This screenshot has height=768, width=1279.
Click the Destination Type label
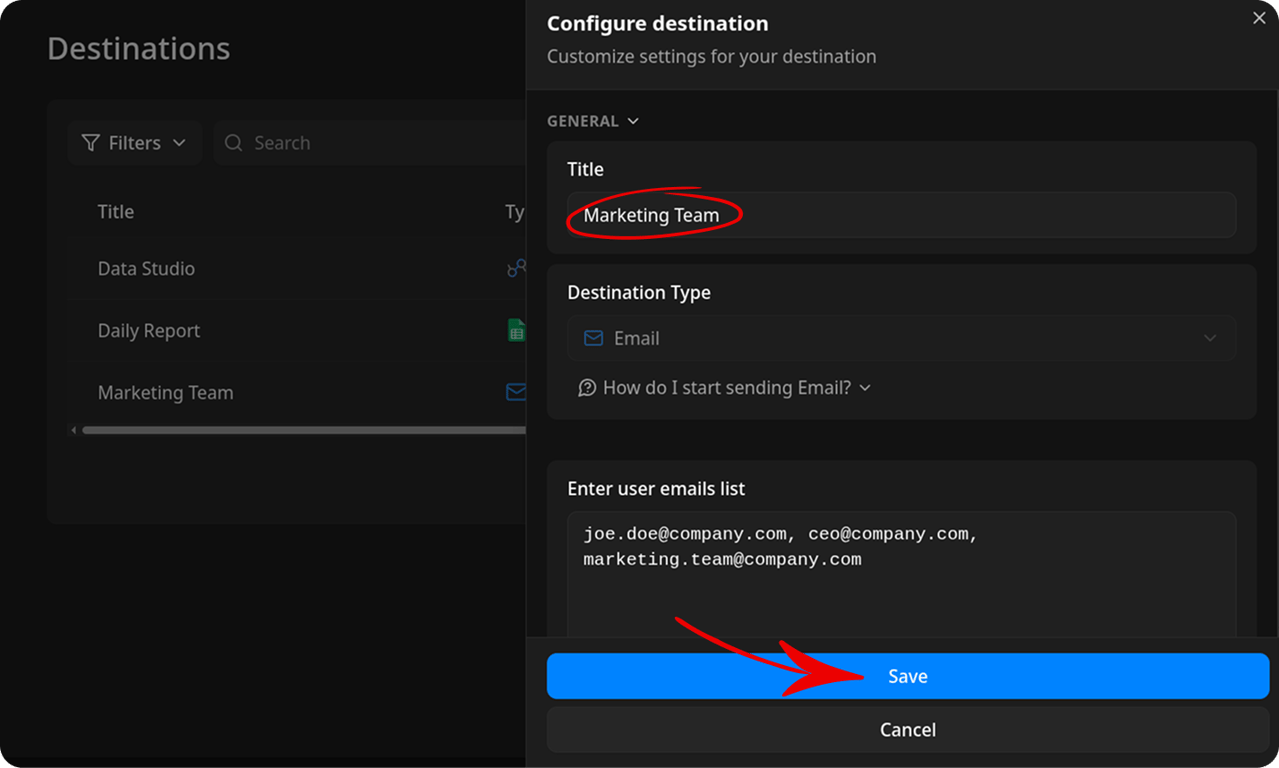pyautogui.click(x=639, y=292)
